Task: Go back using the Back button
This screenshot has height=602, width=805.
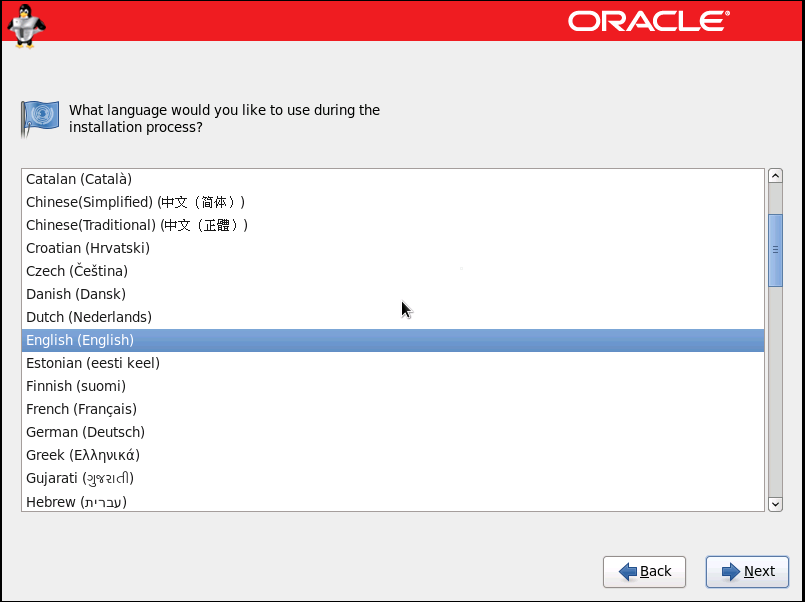Action: [644, 571]
